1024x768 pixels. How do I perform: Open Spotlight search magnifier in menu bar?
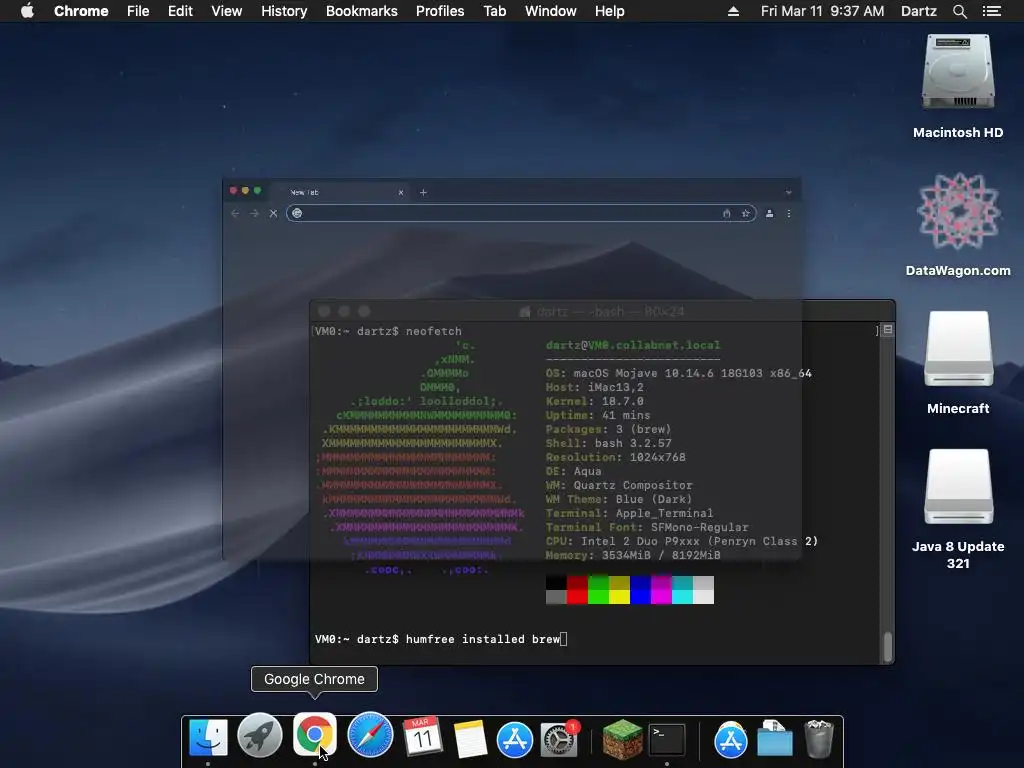pyautogui.click(x=959, y=11)
